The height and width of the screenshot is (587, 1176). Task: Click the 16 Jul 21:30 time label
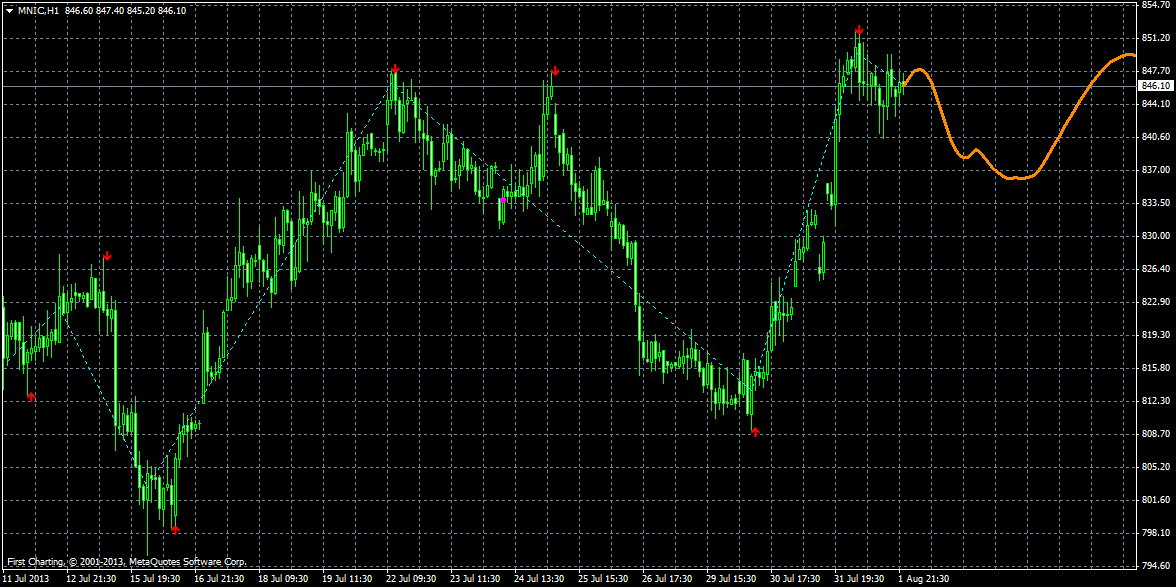coord(220,579)
